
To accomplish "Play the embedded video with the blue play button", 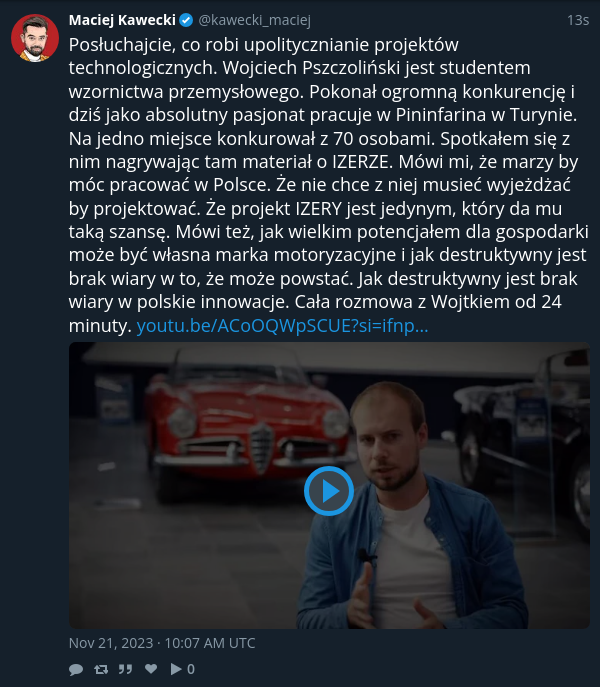I will pyautogui.click(x=329, y=491).
